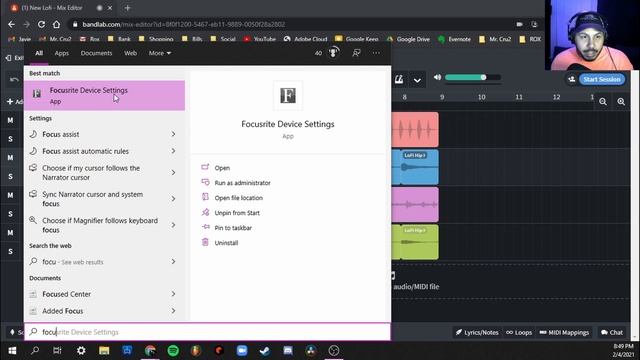Open Spotify from the taskbar
640x360 pixels.
pyautogui.click(x=173, y=350)
